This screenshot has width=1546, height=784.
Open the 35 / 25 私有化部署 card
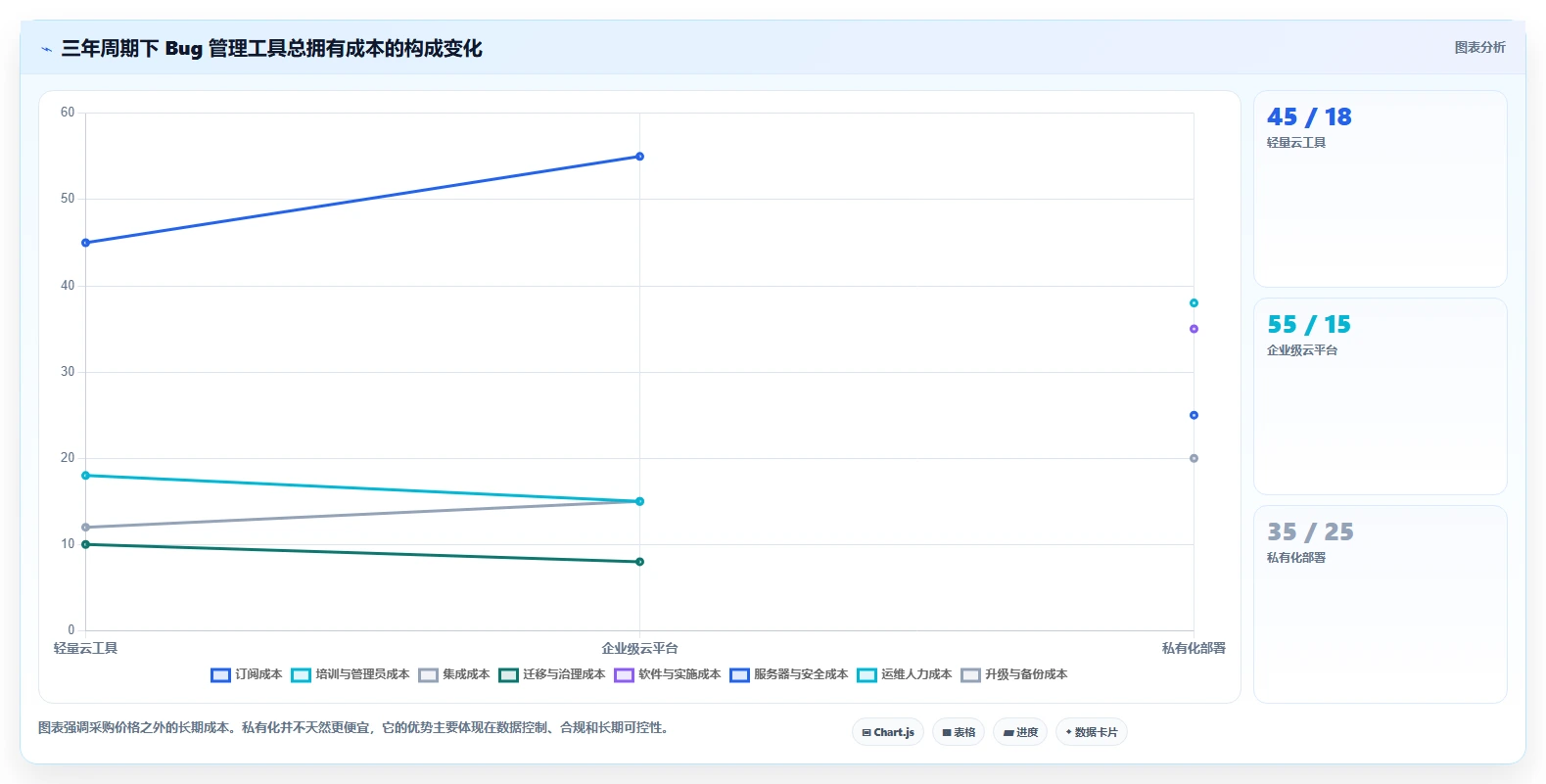pyautogui.click(x=1380, y=604)
